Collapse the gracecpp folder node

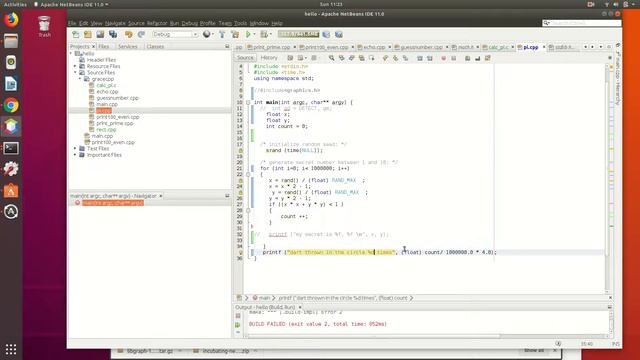(80, 79)
